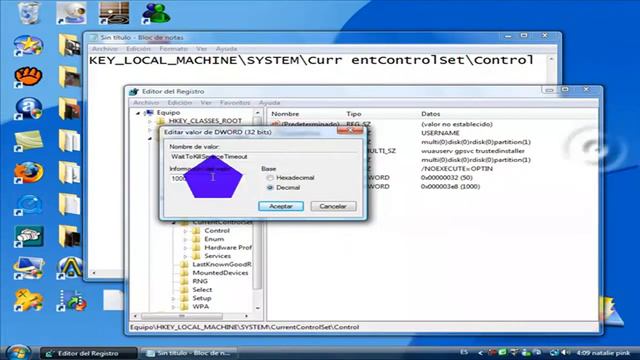Open the guitar fretboard desktop shortcut
The width and height of the screenshot is (640, 360).
point(114,13)
